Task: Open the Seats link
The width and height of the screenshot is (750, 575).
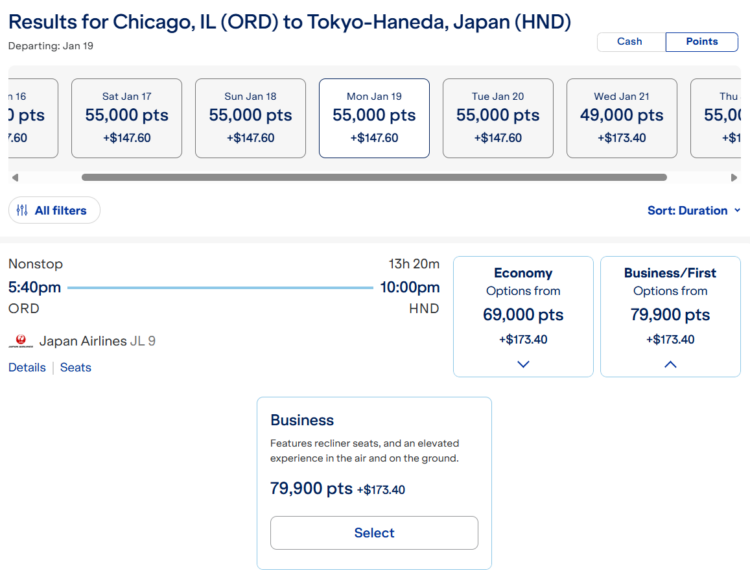Action: click(76, 367)
